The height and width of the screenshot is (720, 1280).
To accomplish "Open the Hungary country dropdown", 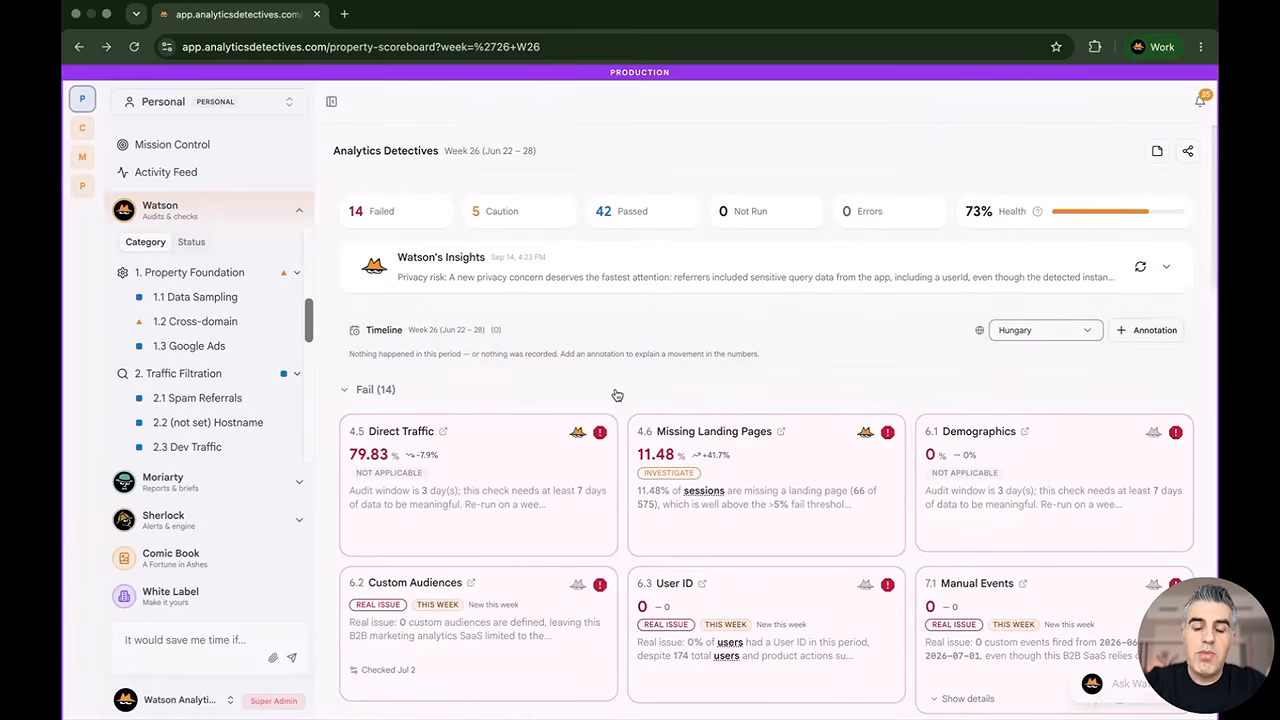I will (x=1046, y=330).
